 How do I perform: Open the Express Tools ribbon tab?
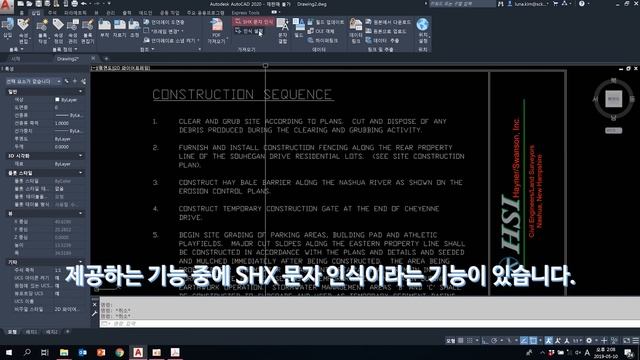(245, 13)
